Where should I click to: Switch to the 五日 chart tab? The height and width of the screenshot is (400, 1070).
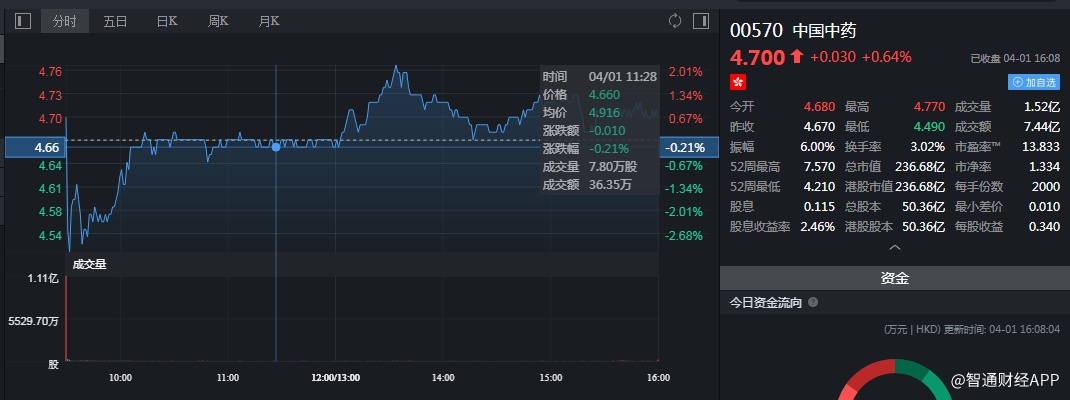pyautogui.click(x=116, y=21)
